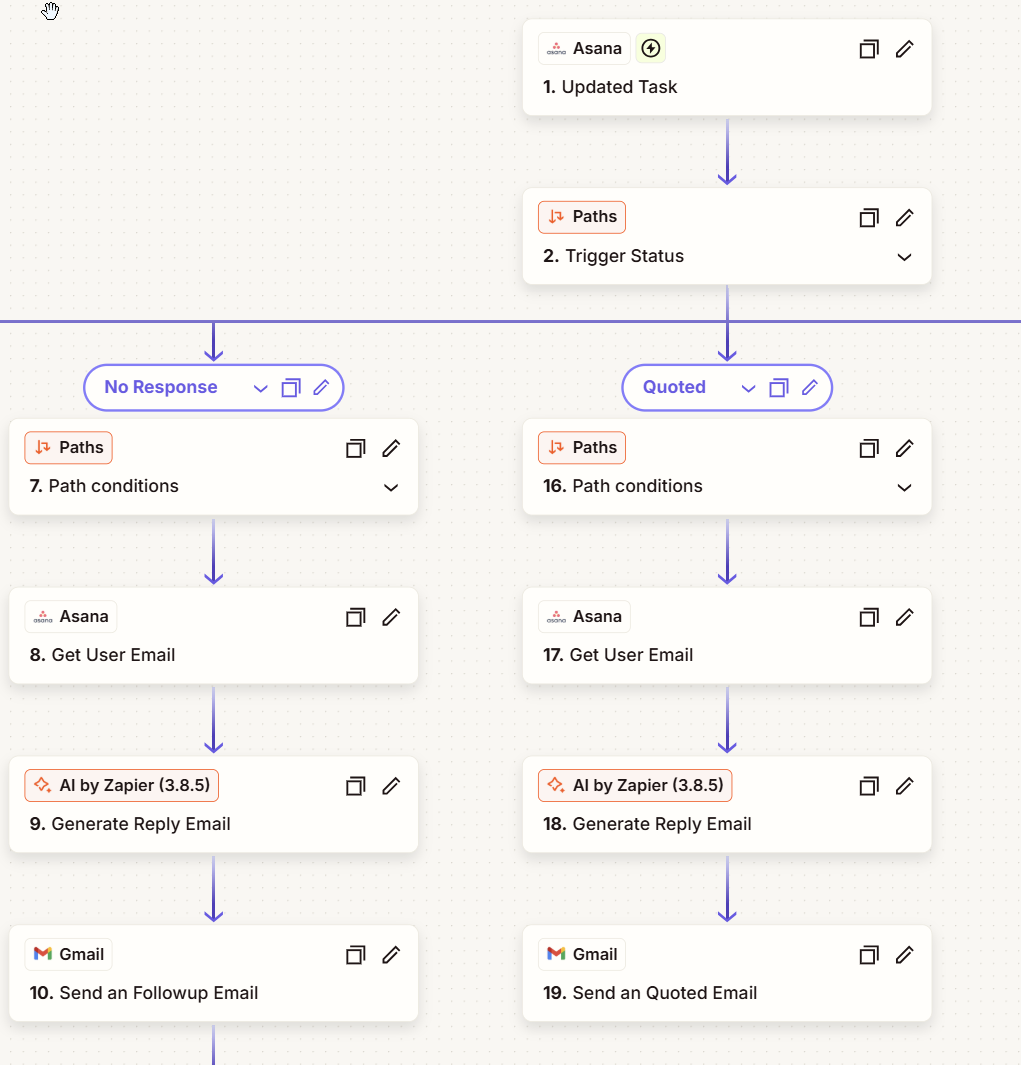The height and width of the screenshot is (1065, 1021).
Task: Copy step 18 Generate Reply Email
Action: (x=869, y=787)
